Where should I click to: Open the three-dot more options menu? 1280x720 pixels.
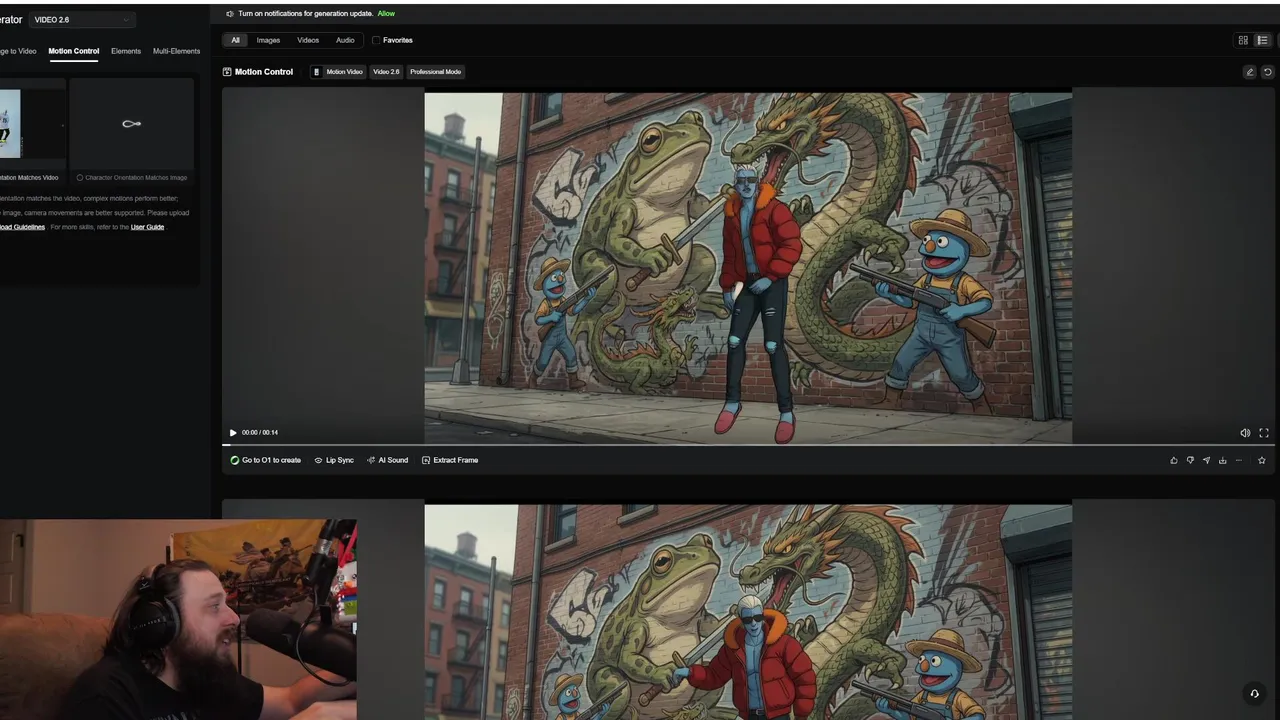1239,460
